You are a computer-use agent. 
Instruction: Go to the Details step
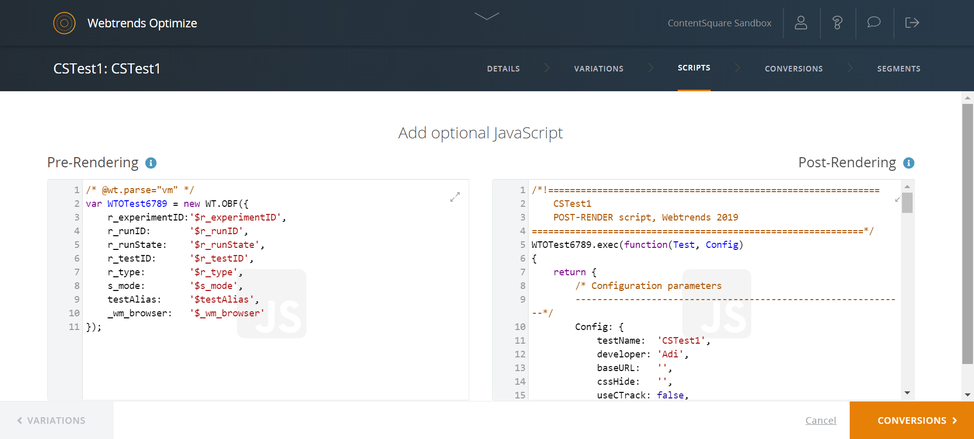(x=503, y=69)
